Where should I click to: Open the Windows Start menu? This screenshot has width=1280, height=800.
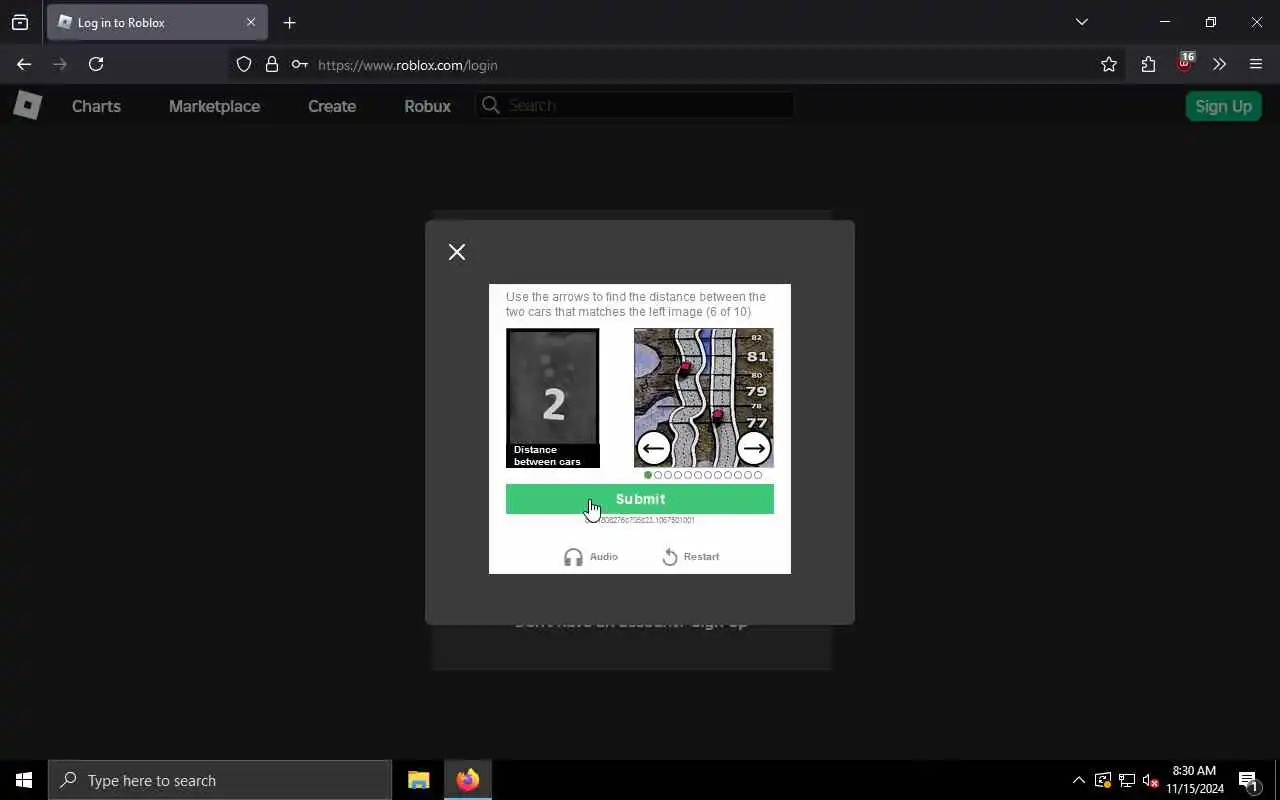click(x=24, y=780)
